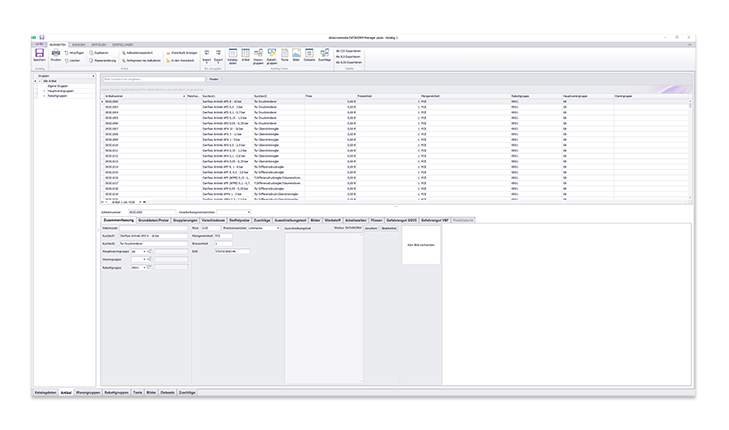The image size is (729, 430).
Task: Open the Kalkulationsassistent tool
Action: (x=137, y=53)
